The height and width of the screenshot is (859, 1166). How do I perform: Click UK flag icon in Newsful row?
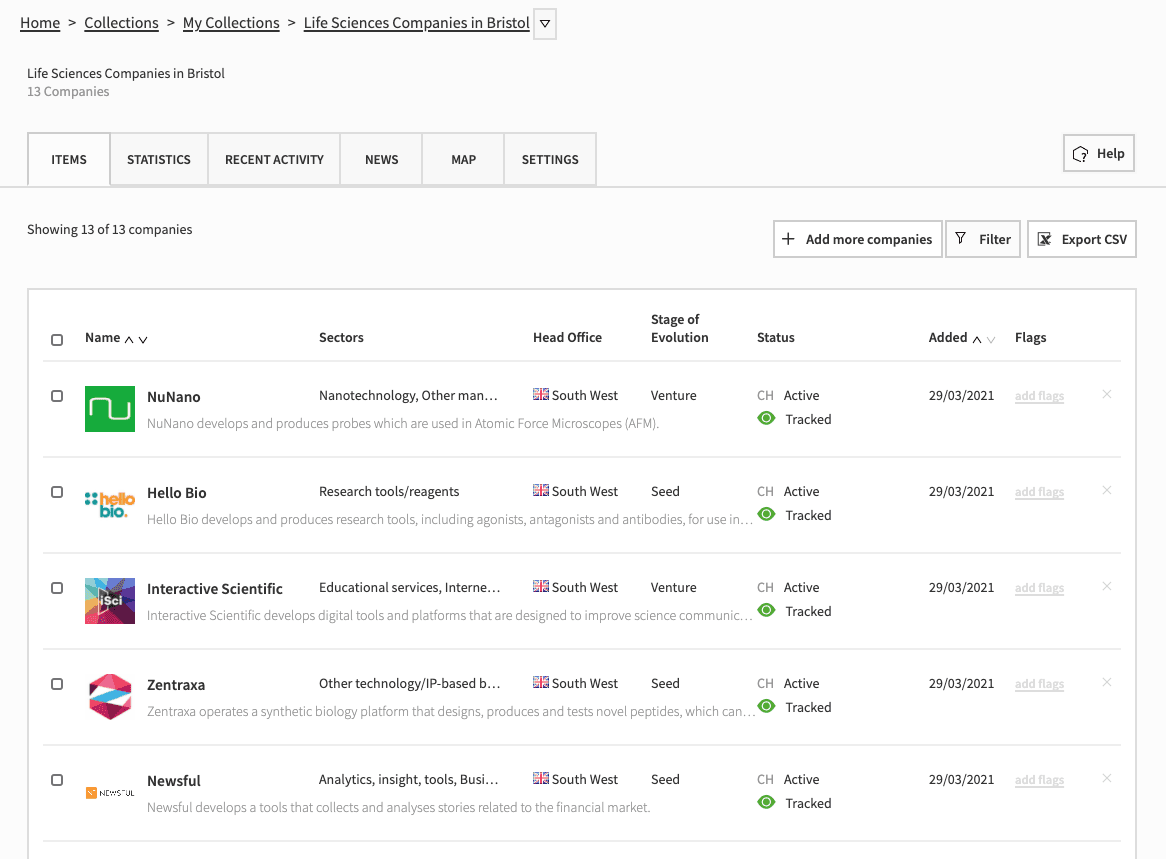pyautogui.click(x=541, y=778)
